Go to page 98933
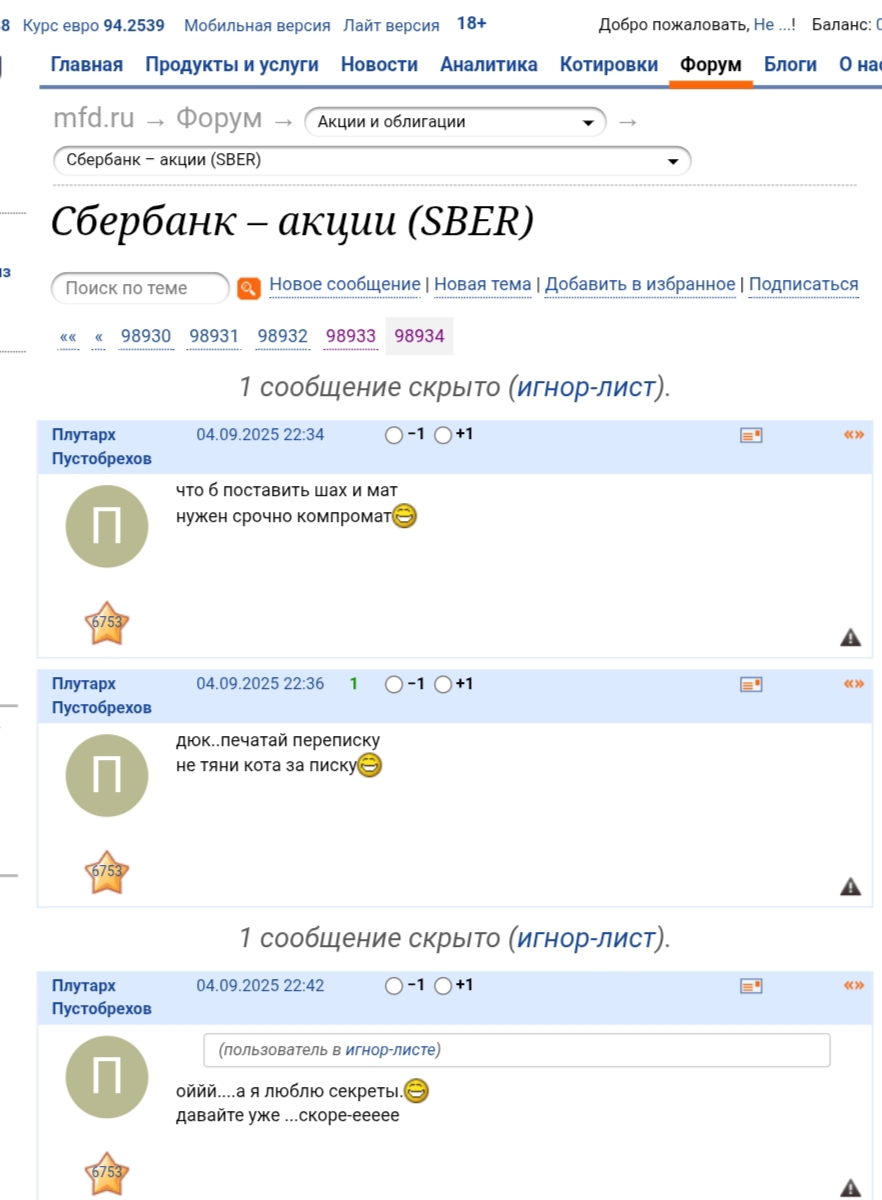The height and width of the screenshot is (1200, 882). pos(350,336)
